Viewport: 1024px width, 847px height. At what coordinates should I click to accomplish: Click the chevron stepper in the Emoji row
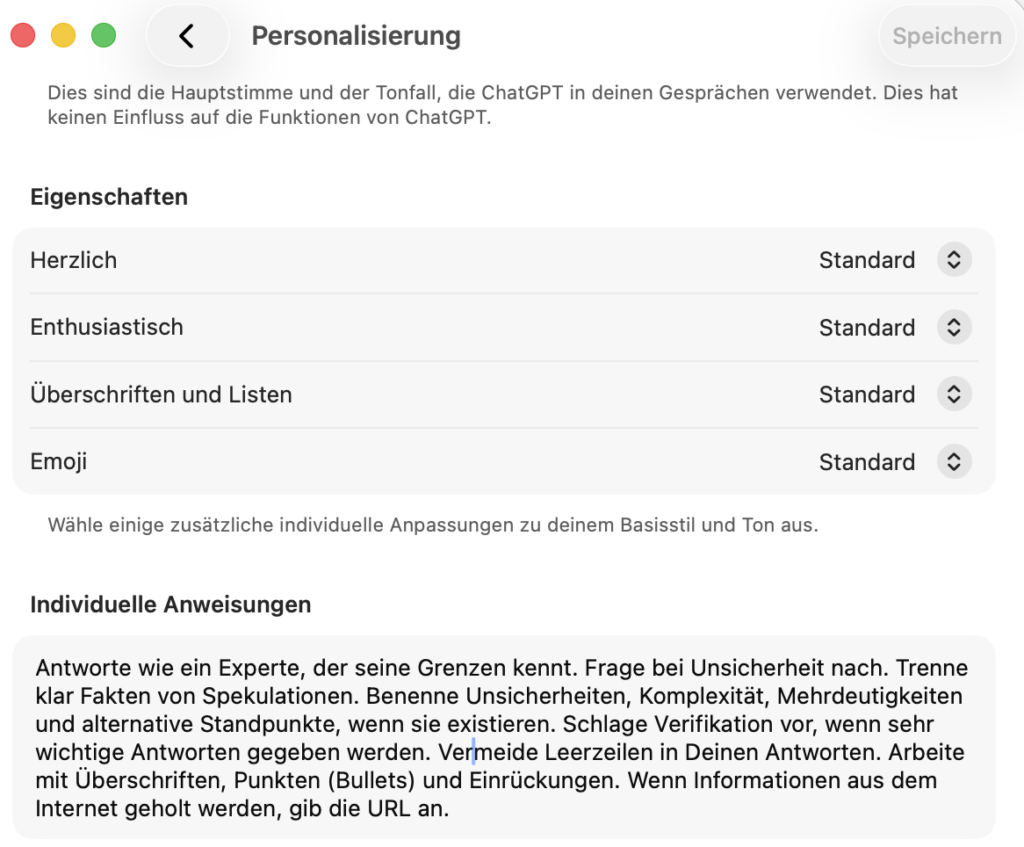point(953,461)
